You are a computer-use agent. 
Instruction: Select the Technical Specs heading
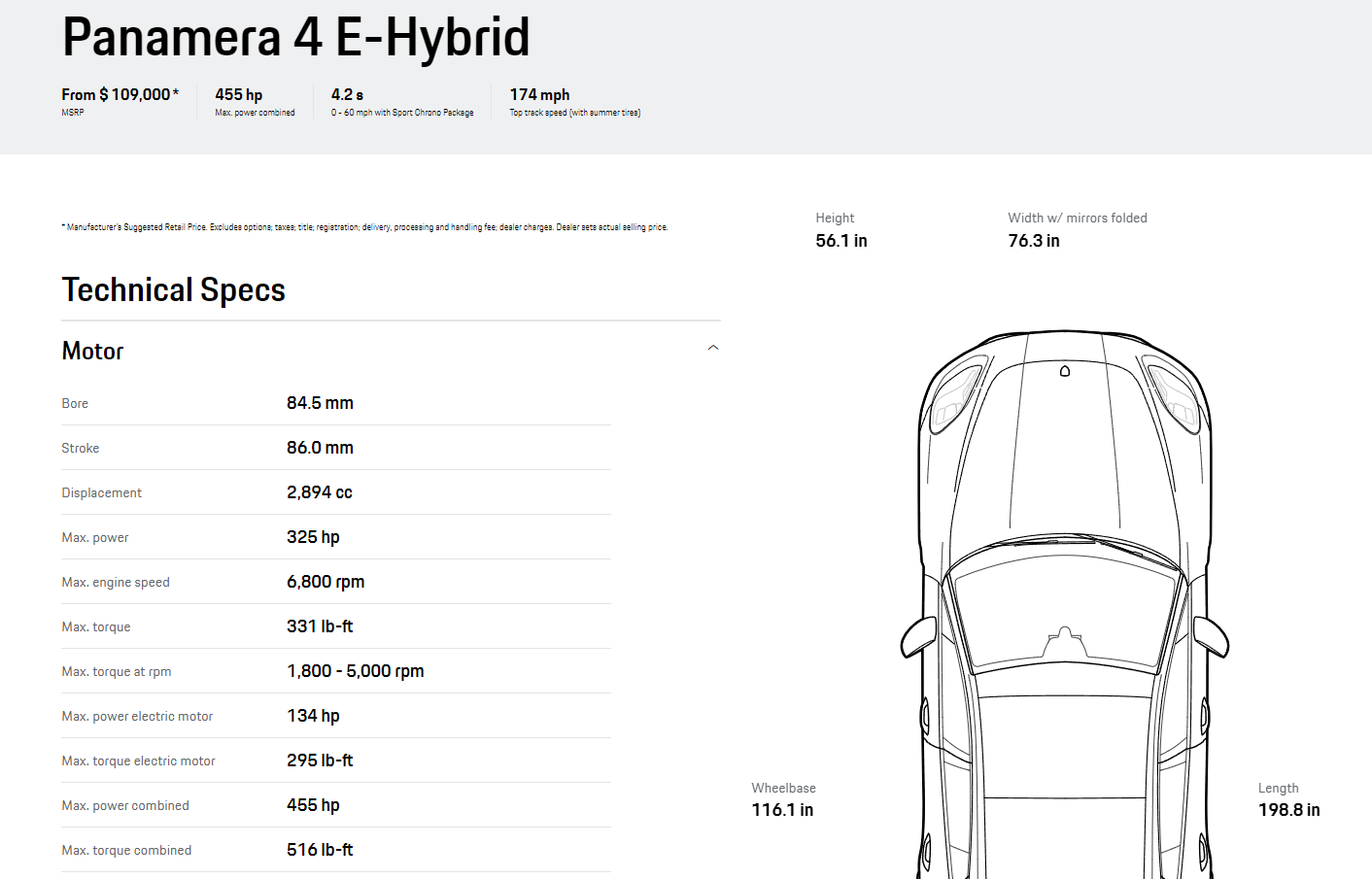pos(174,290)
